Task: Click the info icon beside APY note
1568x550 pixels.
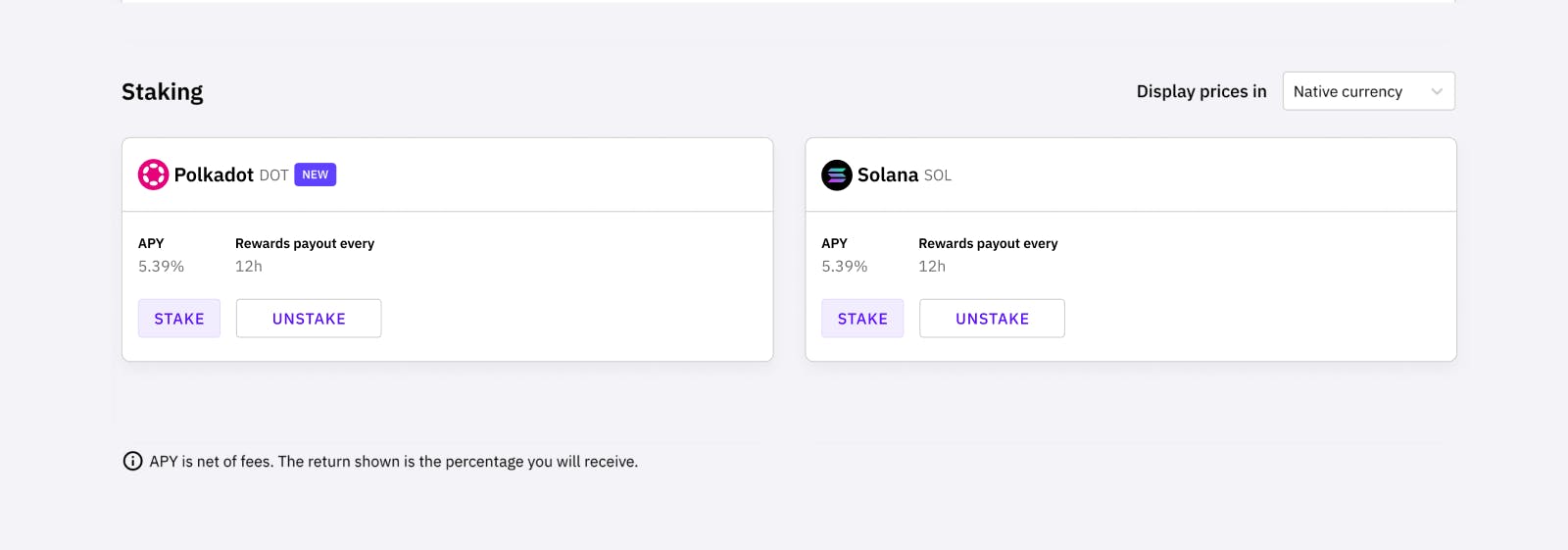Action: 132,461
